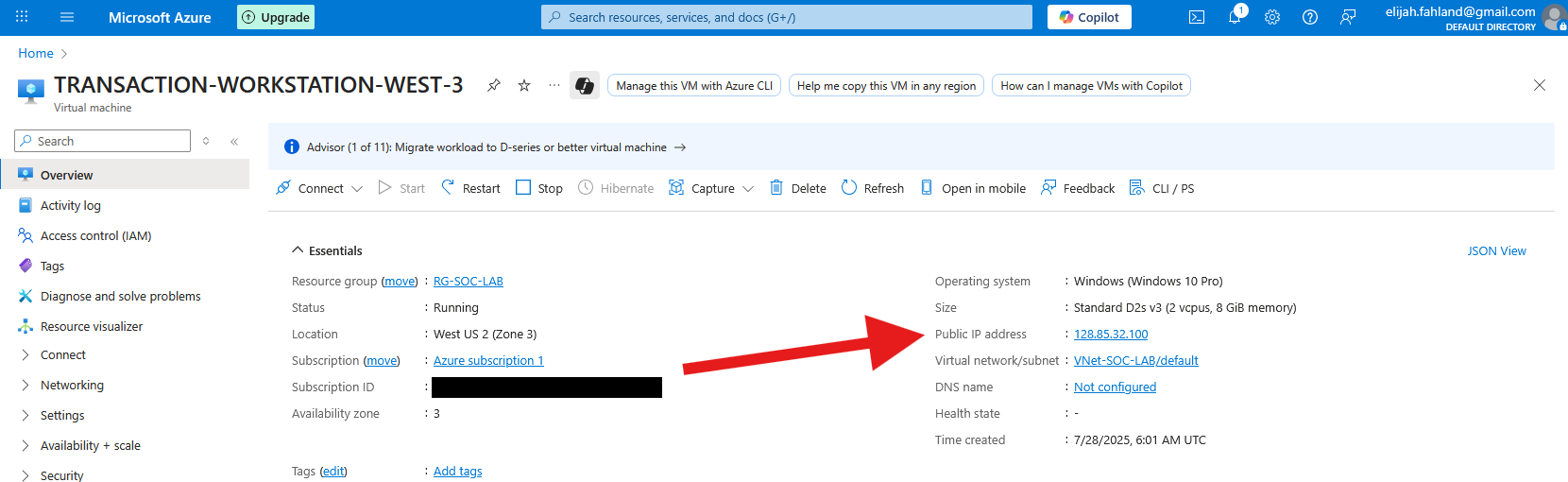The width and height of the screenshot is (1568, 482).
Task: Click Capture in the toolbar
Action: (x=702, y=188)
